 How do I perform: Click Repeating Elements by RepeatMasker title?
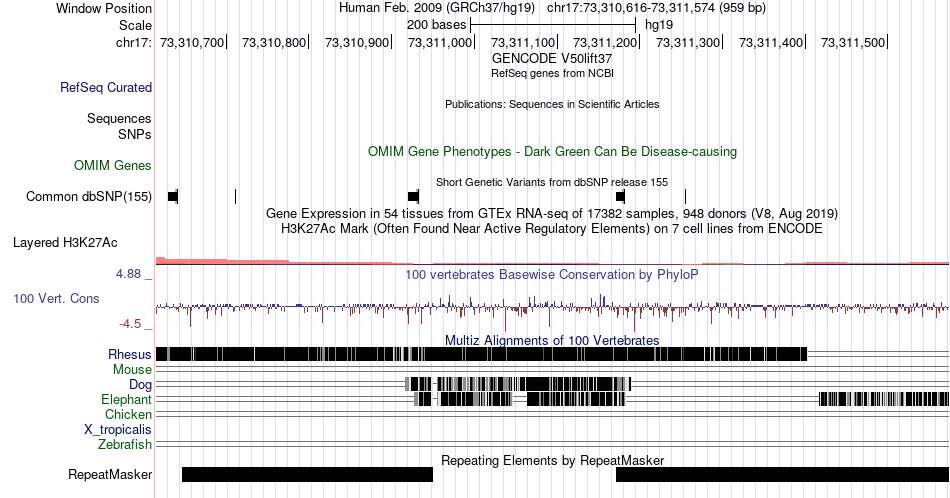(x=552, y=460)
